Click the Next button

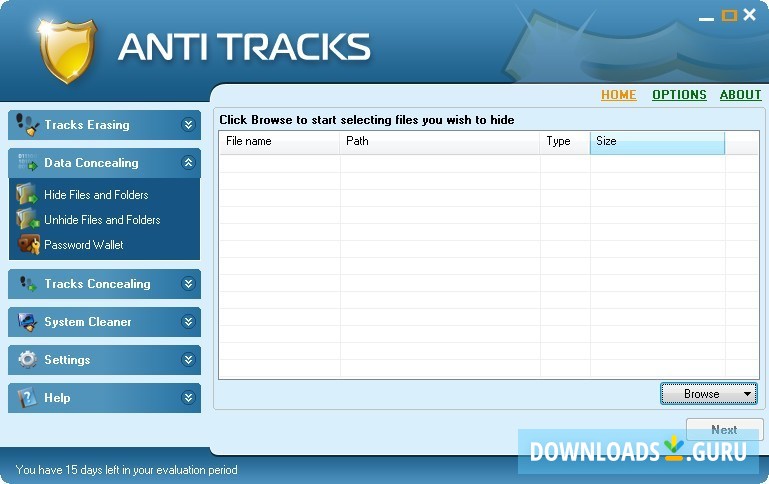pyautogui.click(x=724, y=430)
